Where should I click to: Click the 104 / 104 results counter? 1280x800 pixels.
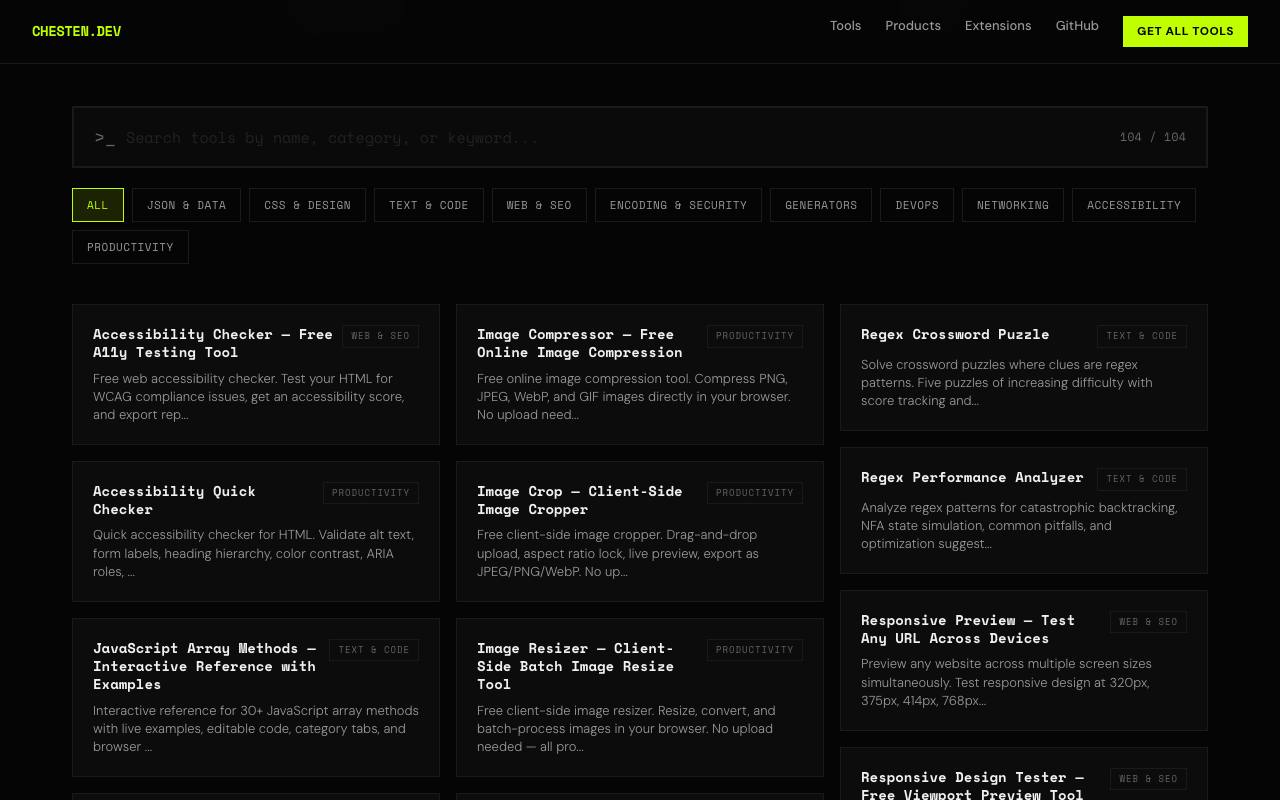(1153, 137)
